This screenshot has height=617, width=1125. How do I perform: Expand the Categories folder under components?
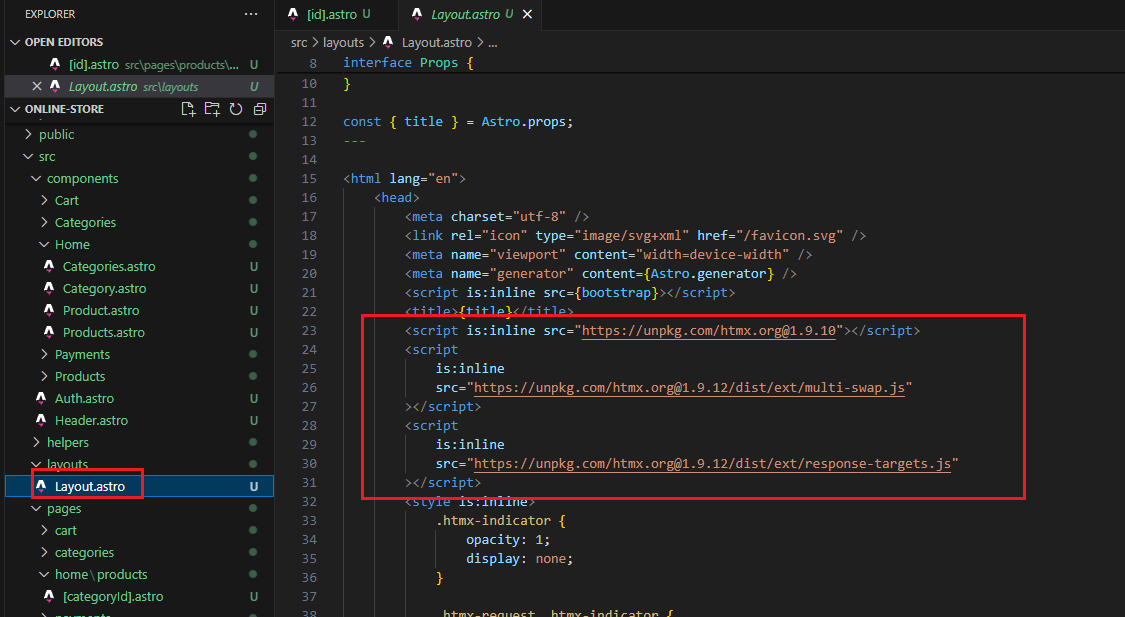[x=44, y=222]
